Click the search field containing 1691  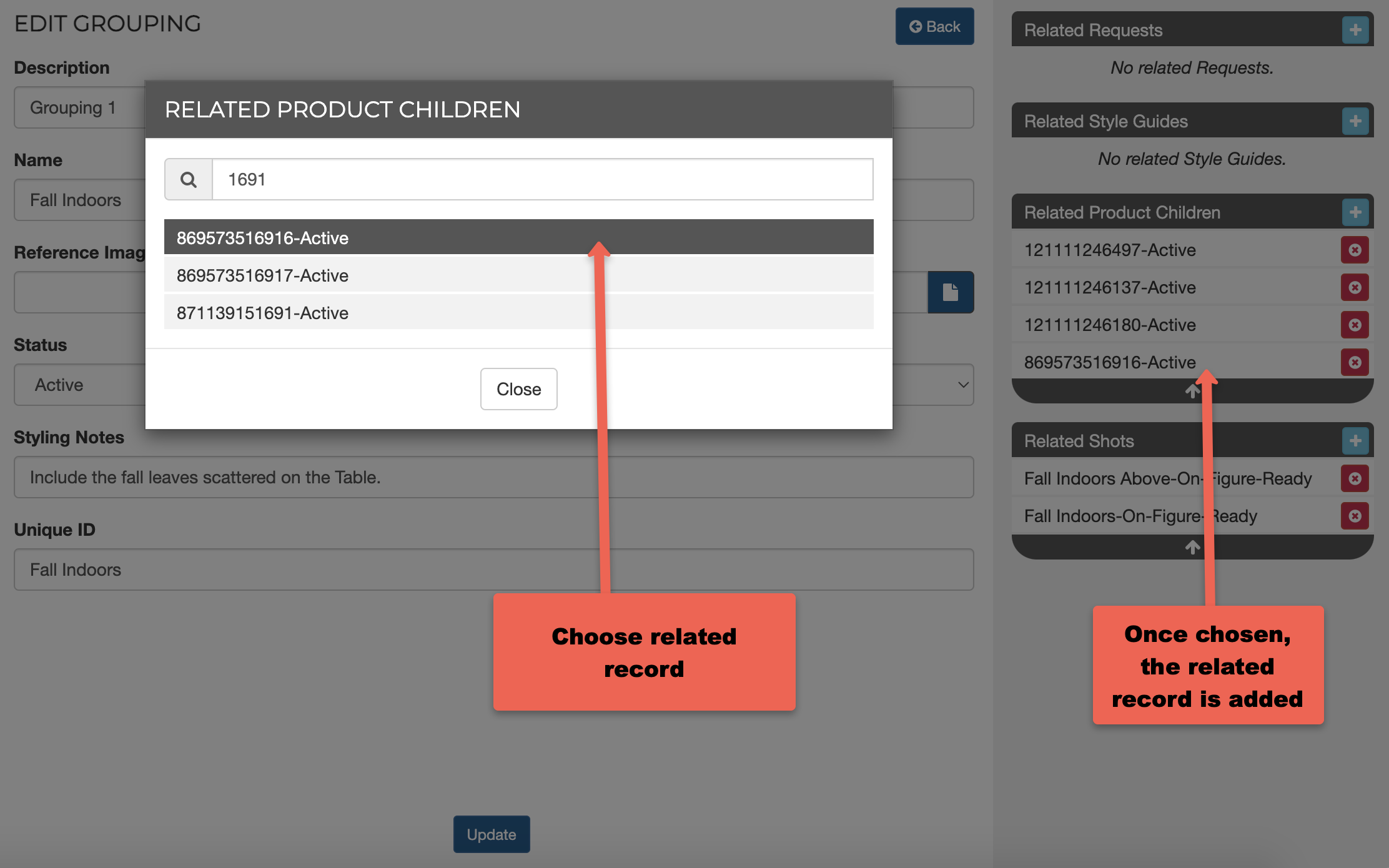542,180
